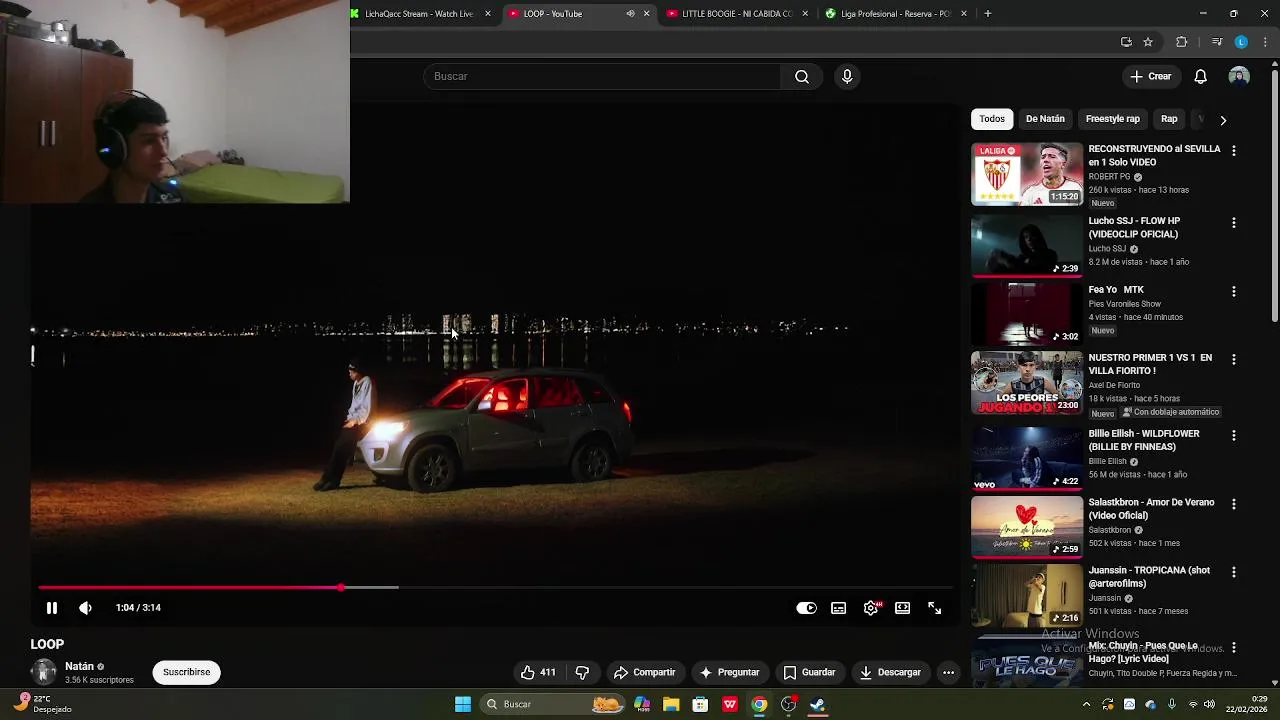Screen dimensions: 1280x720
Task: Click the taskbar Buscar search box
Action: click(552, 704)
